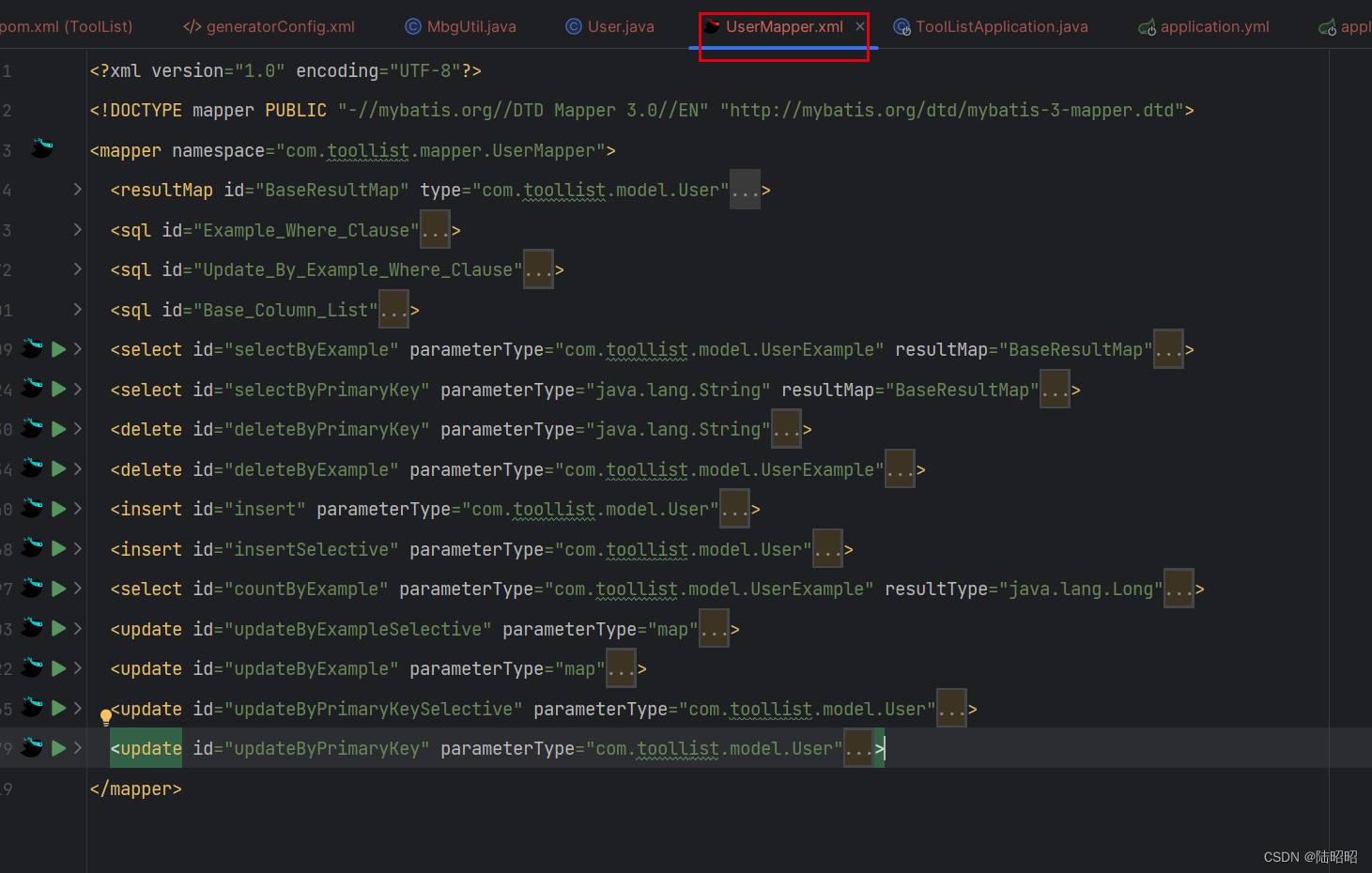Close the UserMapper.xml tab
The height and width of the screenshot is (873, 1372).
pos(859,26)
